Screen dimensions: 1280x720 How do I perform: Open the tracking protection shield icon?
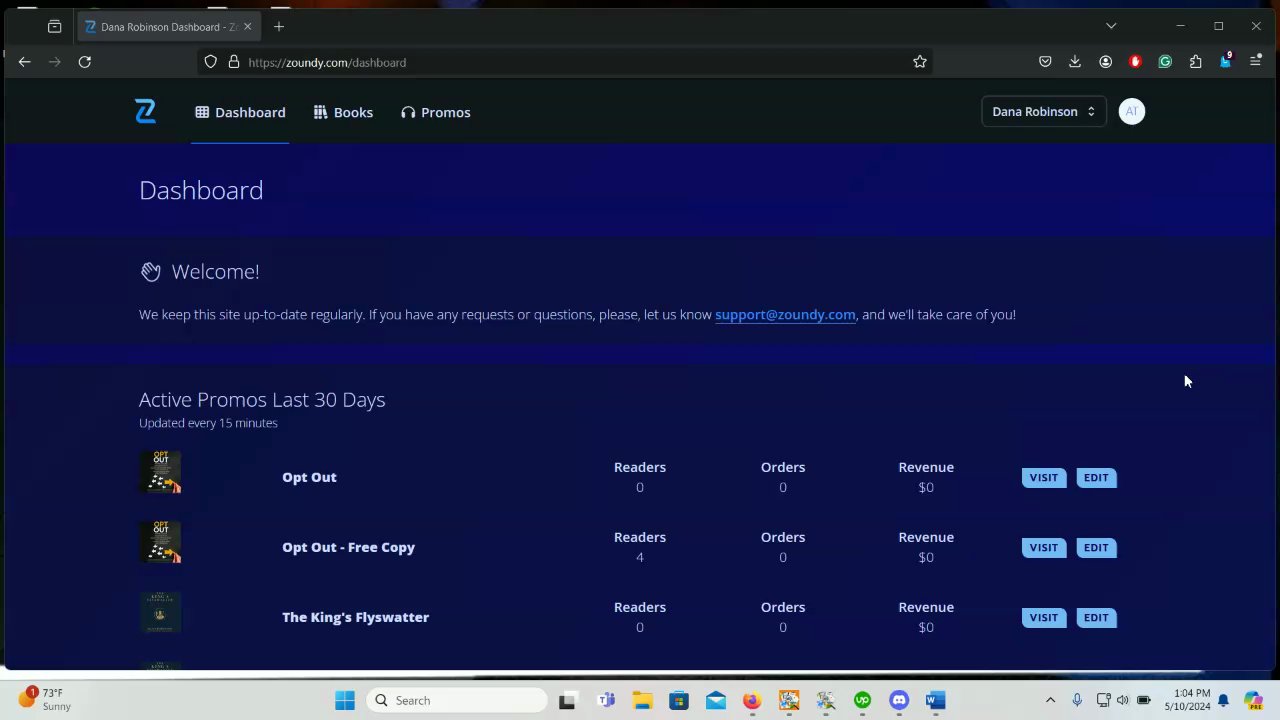pyautogui.click(x=210, y=62)
